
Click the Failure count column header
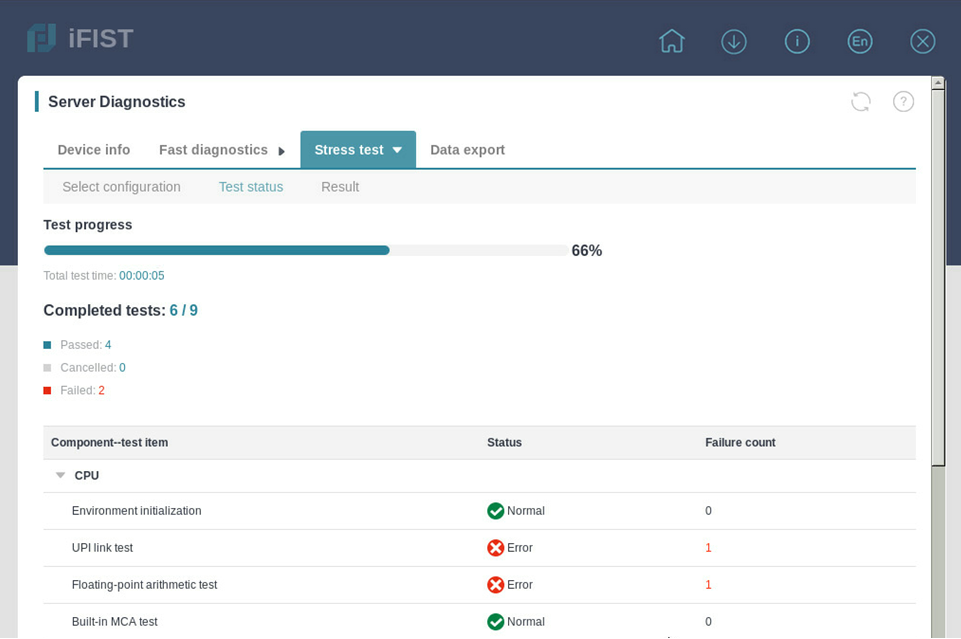(x=740, y=442)
